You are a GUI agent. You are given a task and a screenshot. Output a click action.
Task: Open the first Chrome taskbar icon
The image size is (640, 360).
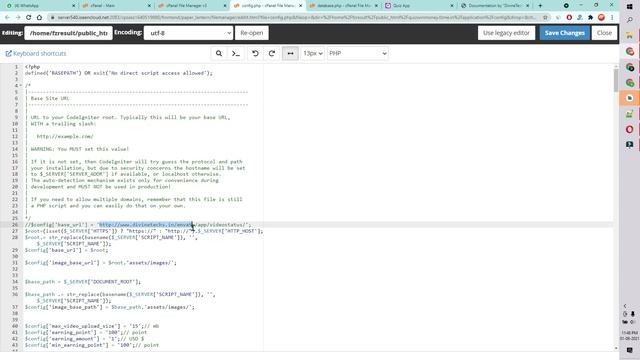(629, 51)
